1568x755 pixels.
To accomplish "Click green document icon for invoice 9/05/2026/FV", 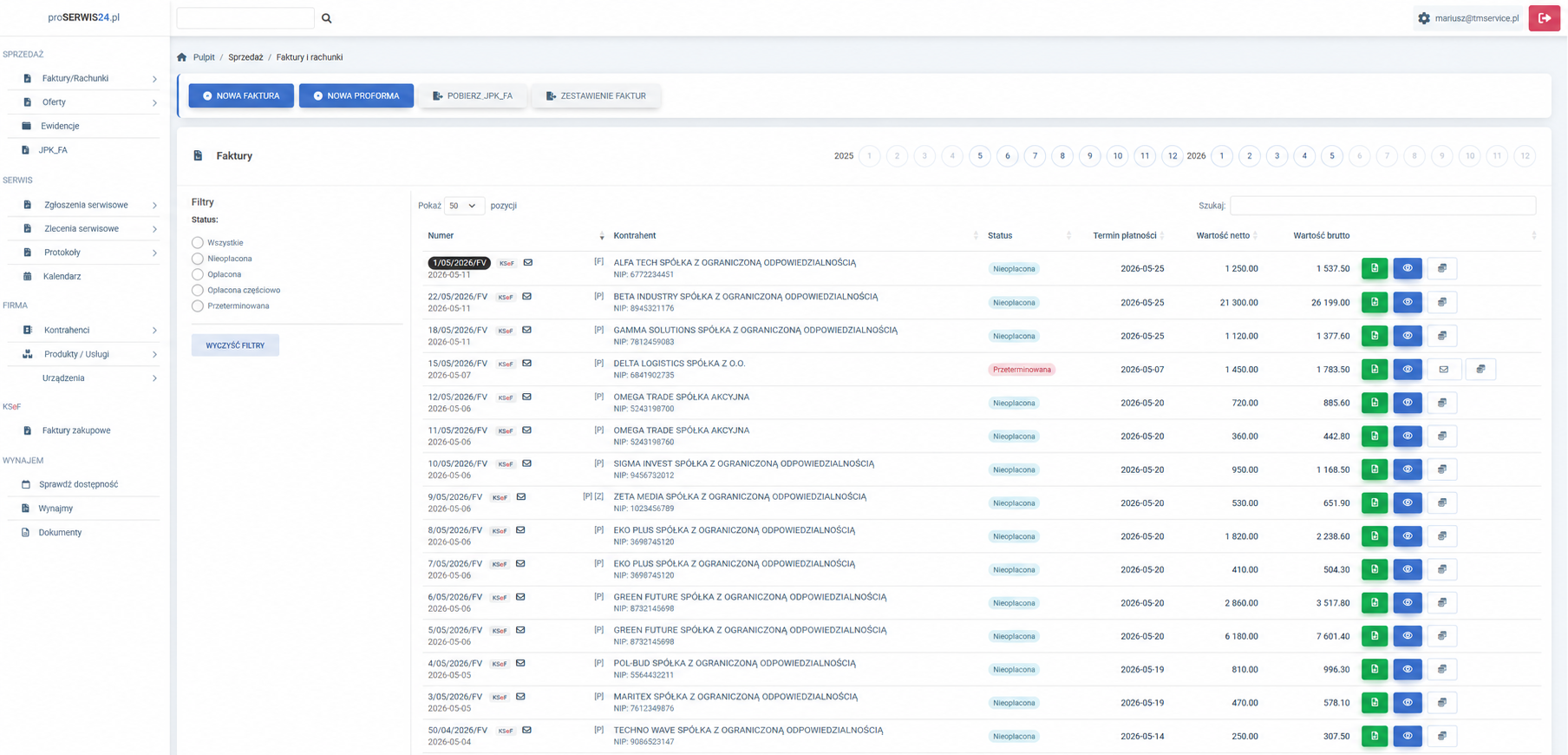I will click(x=1375, y=502).
